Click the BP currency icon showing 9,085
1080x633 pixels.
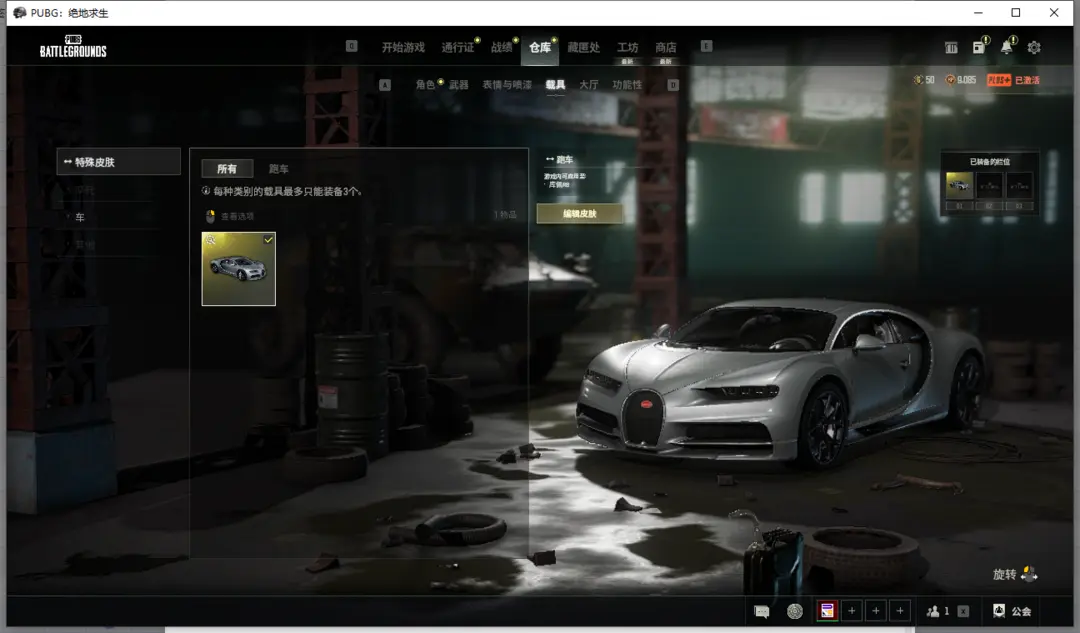[950, 80]
